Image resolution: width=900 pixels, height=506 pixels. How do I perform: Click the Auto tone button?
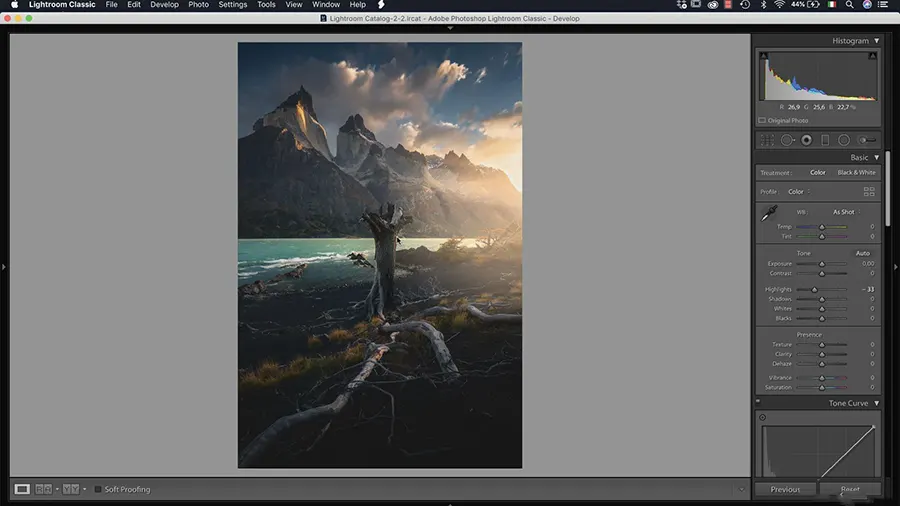[862, 253]
